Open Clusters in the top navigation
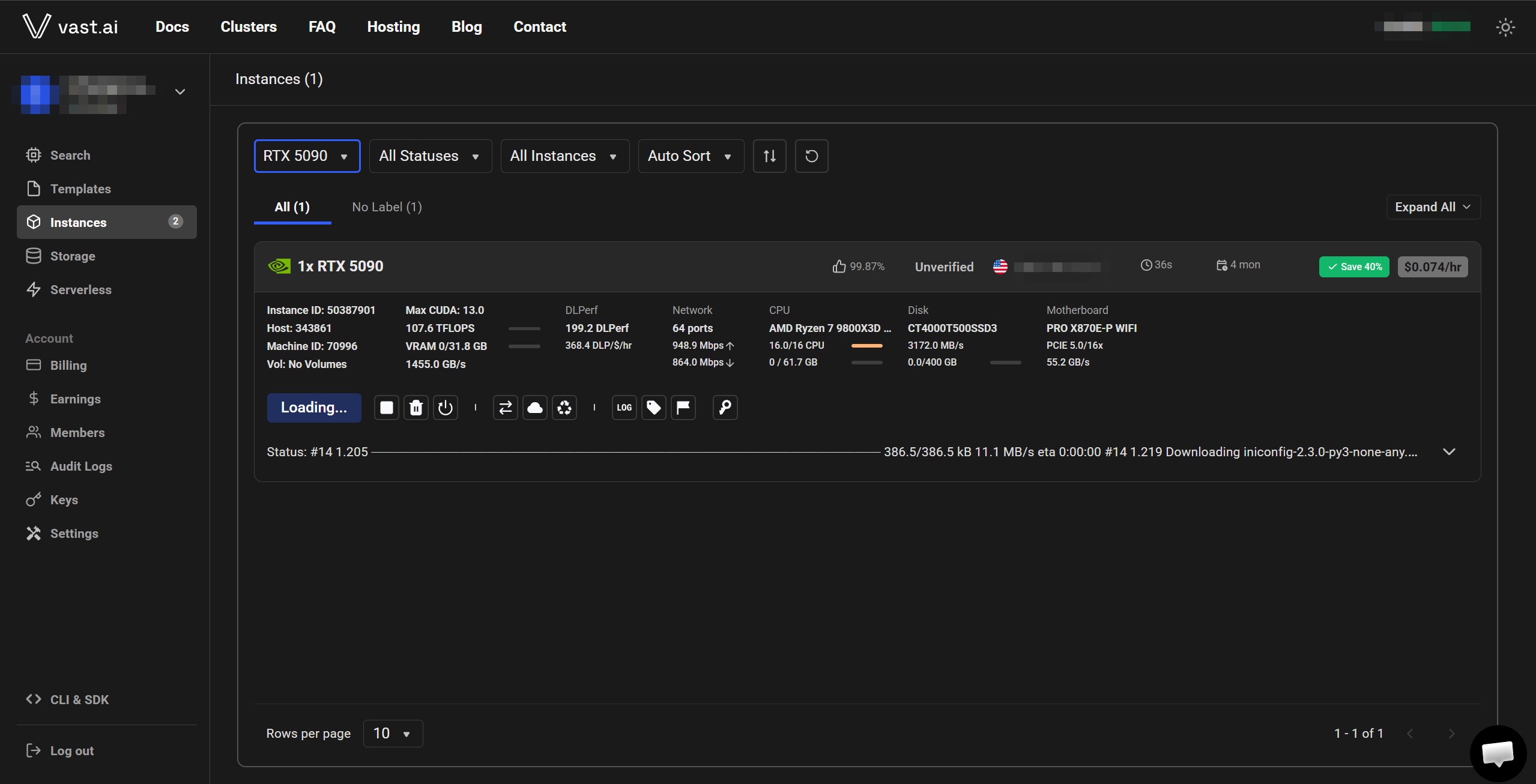 point(249,26)
